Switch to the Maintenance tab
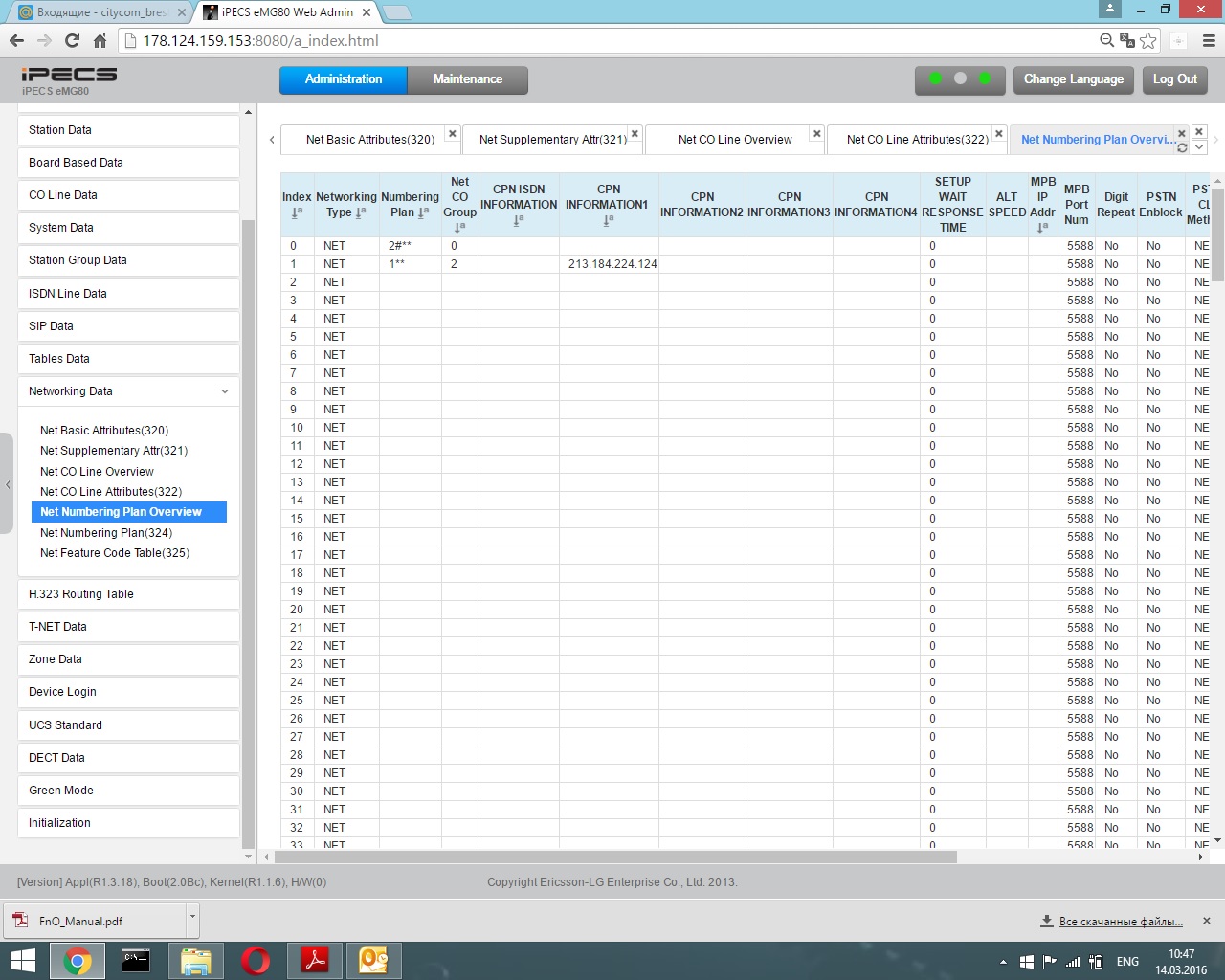Screen dimensions: 1225x980 click(467, 79)
